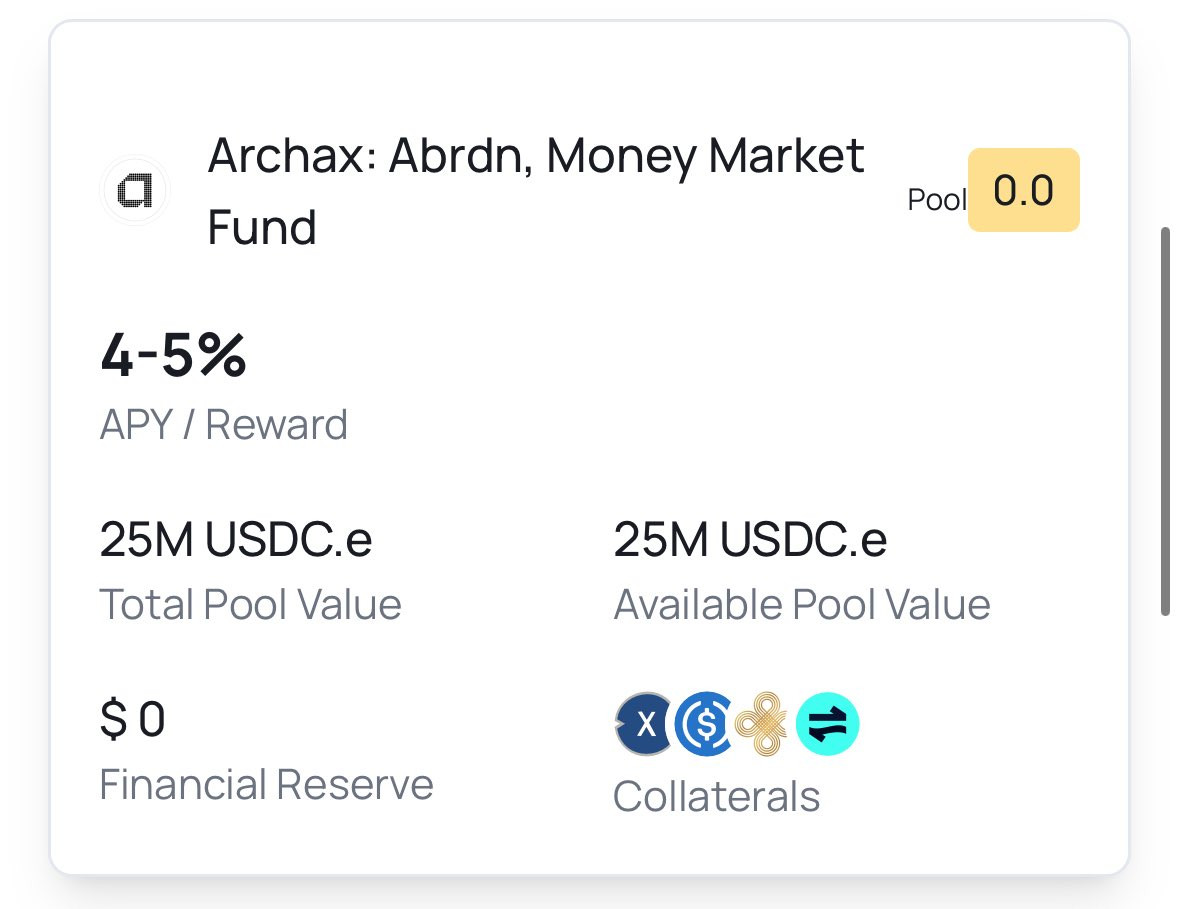Click the APY / Reward label
Screen dimensions: 1179x909
223,425
